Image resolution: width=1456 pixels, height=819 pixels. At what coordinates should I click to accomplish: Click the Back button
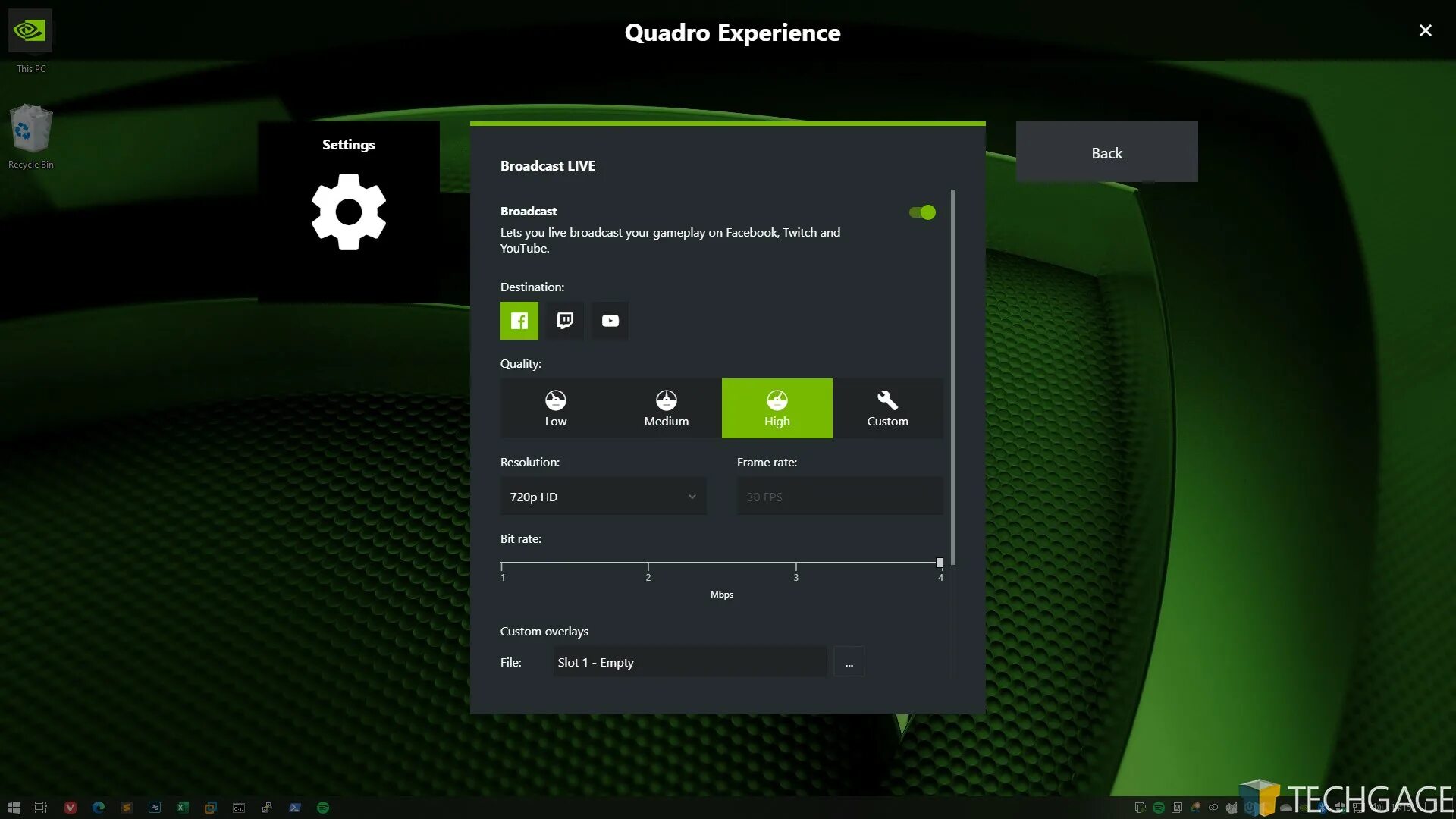click(1106, 152)
